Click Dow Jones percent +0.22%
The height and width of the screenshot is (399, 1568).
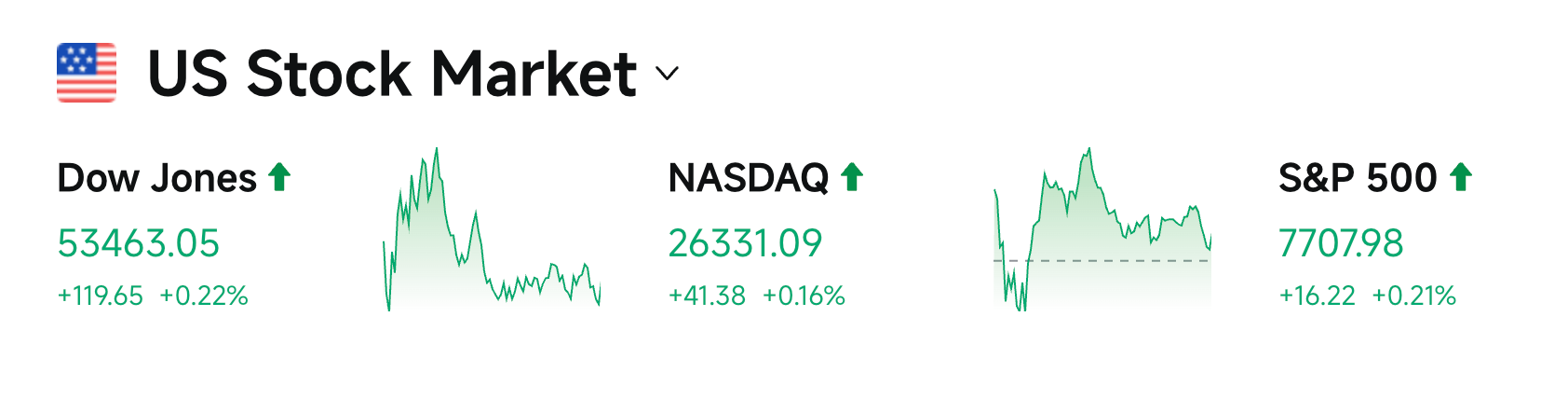coord(204,296)
